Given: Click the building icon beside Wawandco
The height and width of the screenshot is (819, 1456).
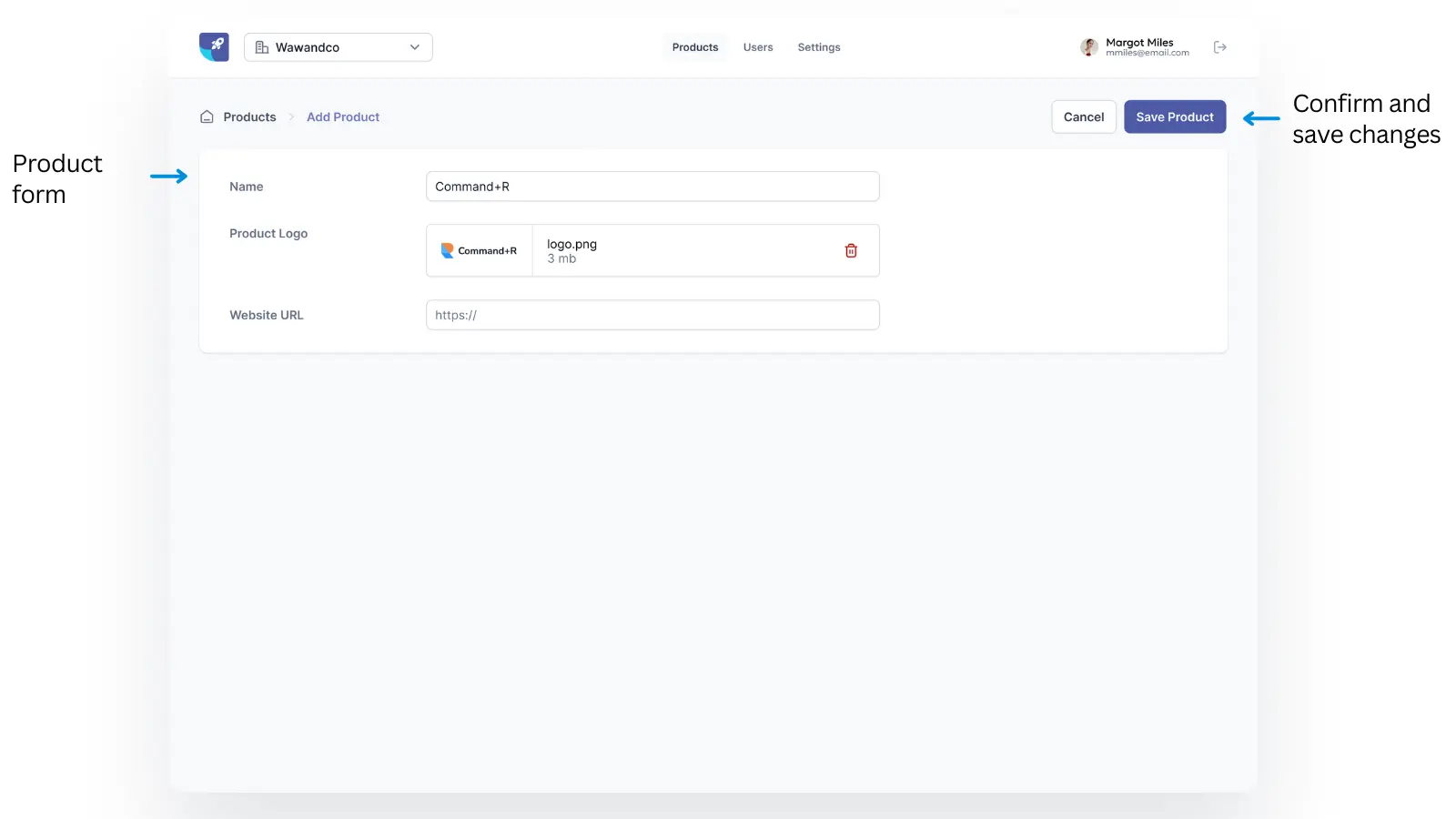Looking at the screenshot, I should [262, 47].
